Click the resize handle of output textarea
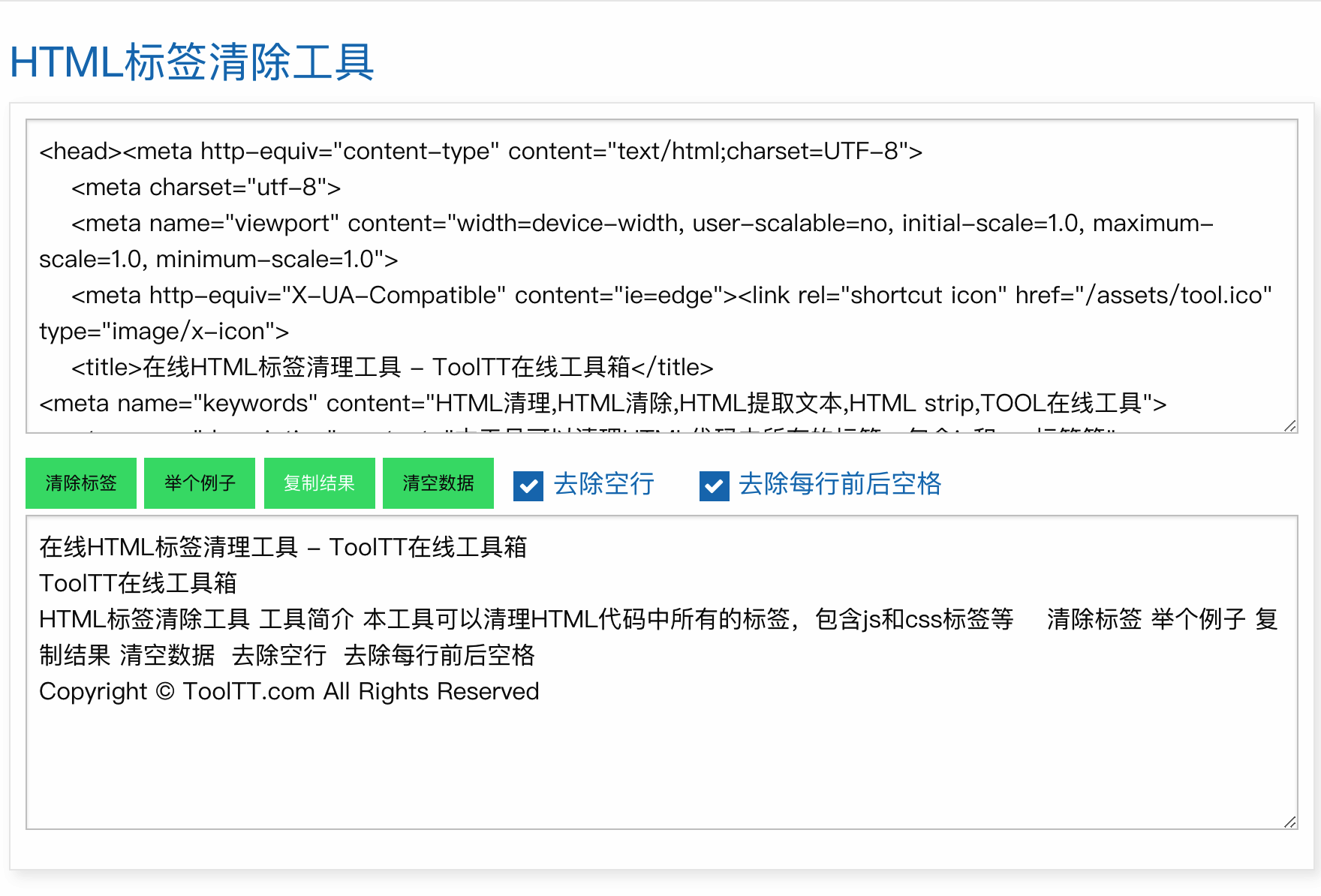Image resolution: width=1321 pixels, height=896 pixels. pos(1290,822)
